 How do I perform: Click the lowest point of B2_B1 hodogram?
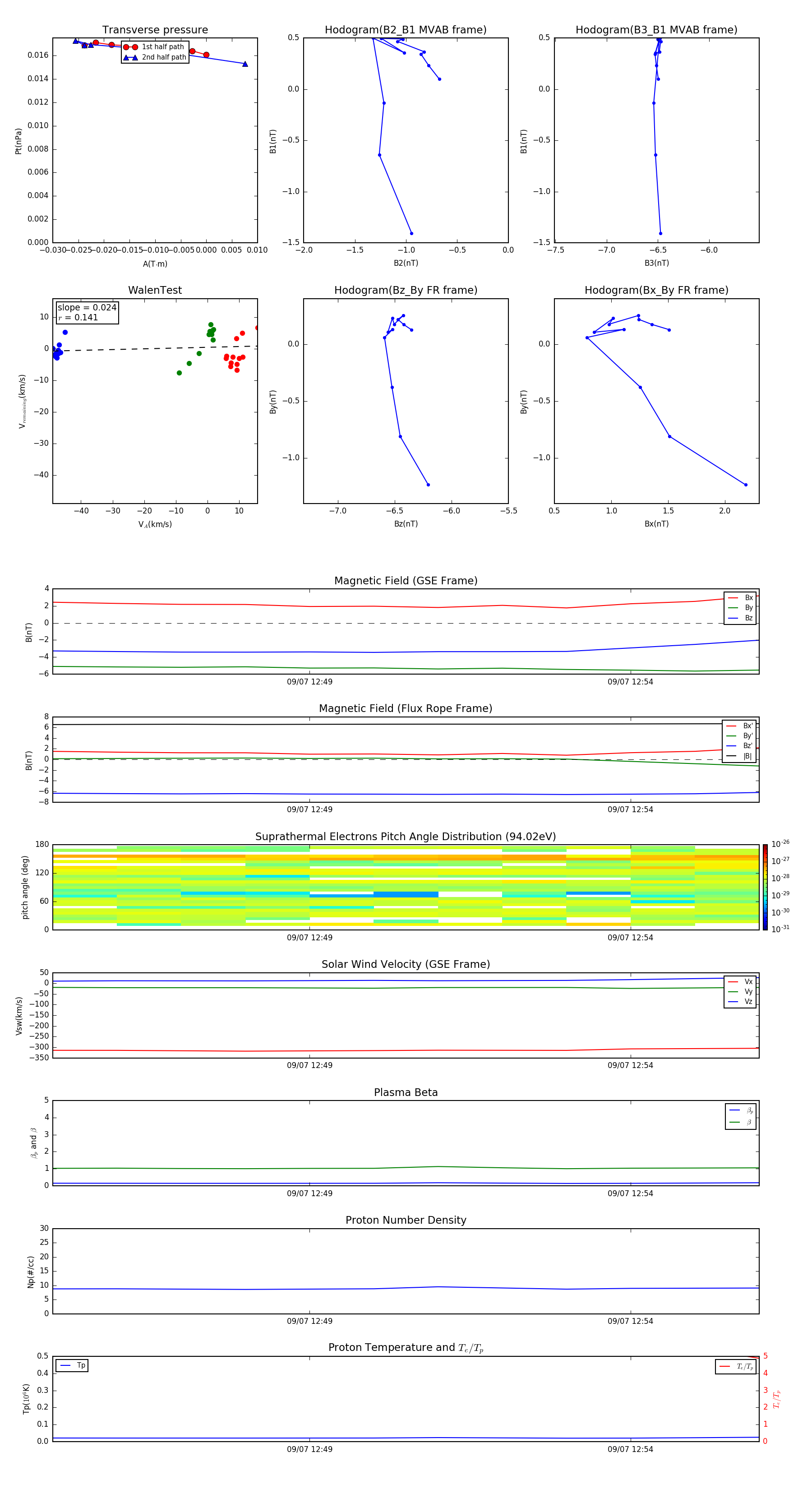click(411, 234)
